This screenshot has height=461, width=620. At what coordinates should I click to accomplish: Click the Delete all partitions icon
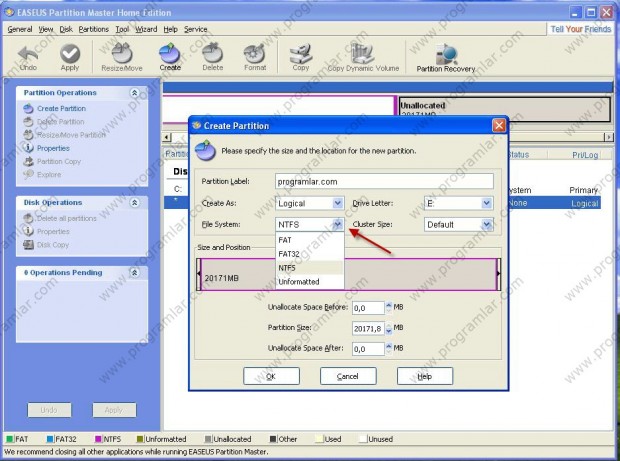pyautogui.click(x=28, y=218)
